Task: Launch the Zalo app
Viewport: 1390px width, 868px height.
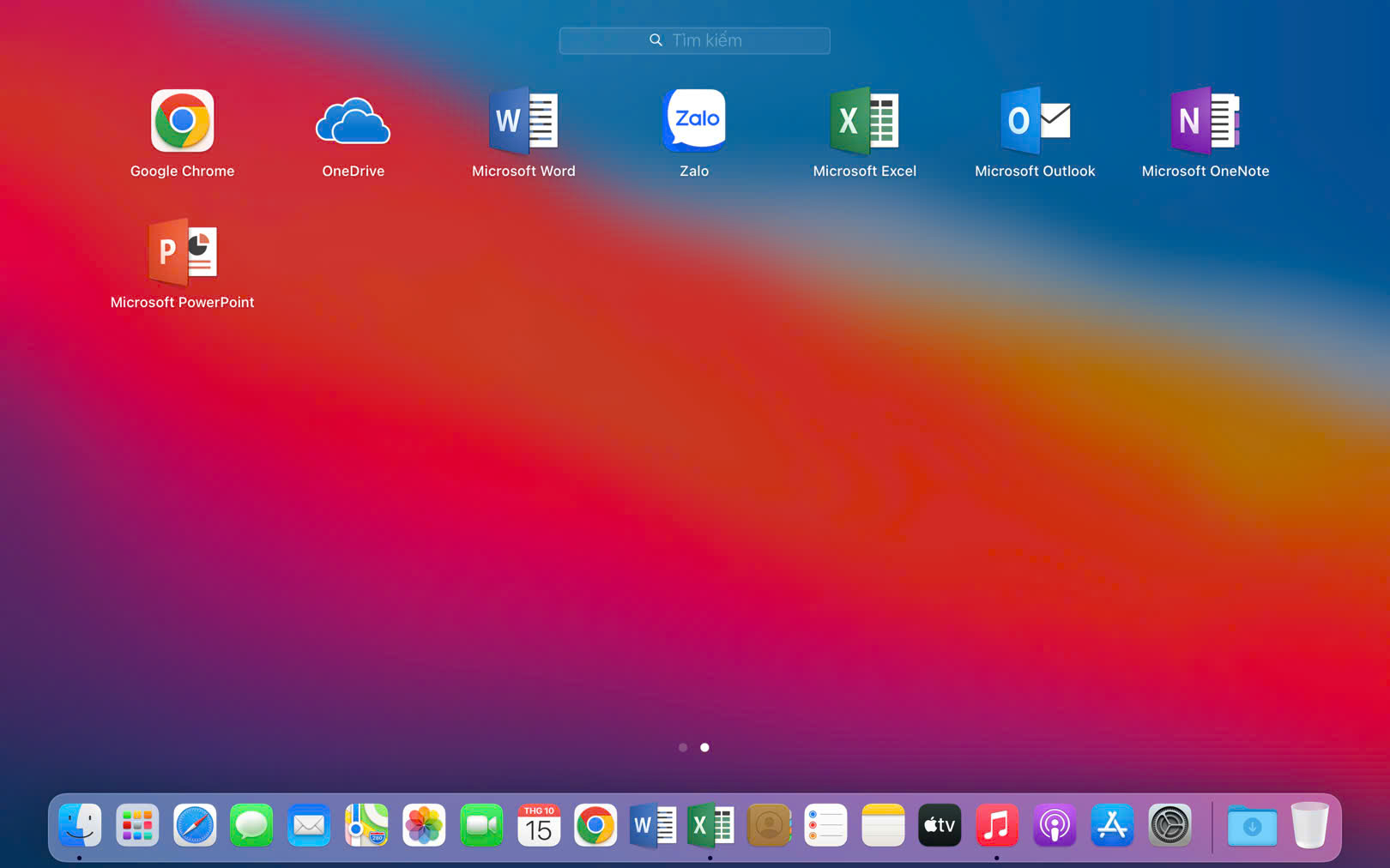Action: (694, 120)
